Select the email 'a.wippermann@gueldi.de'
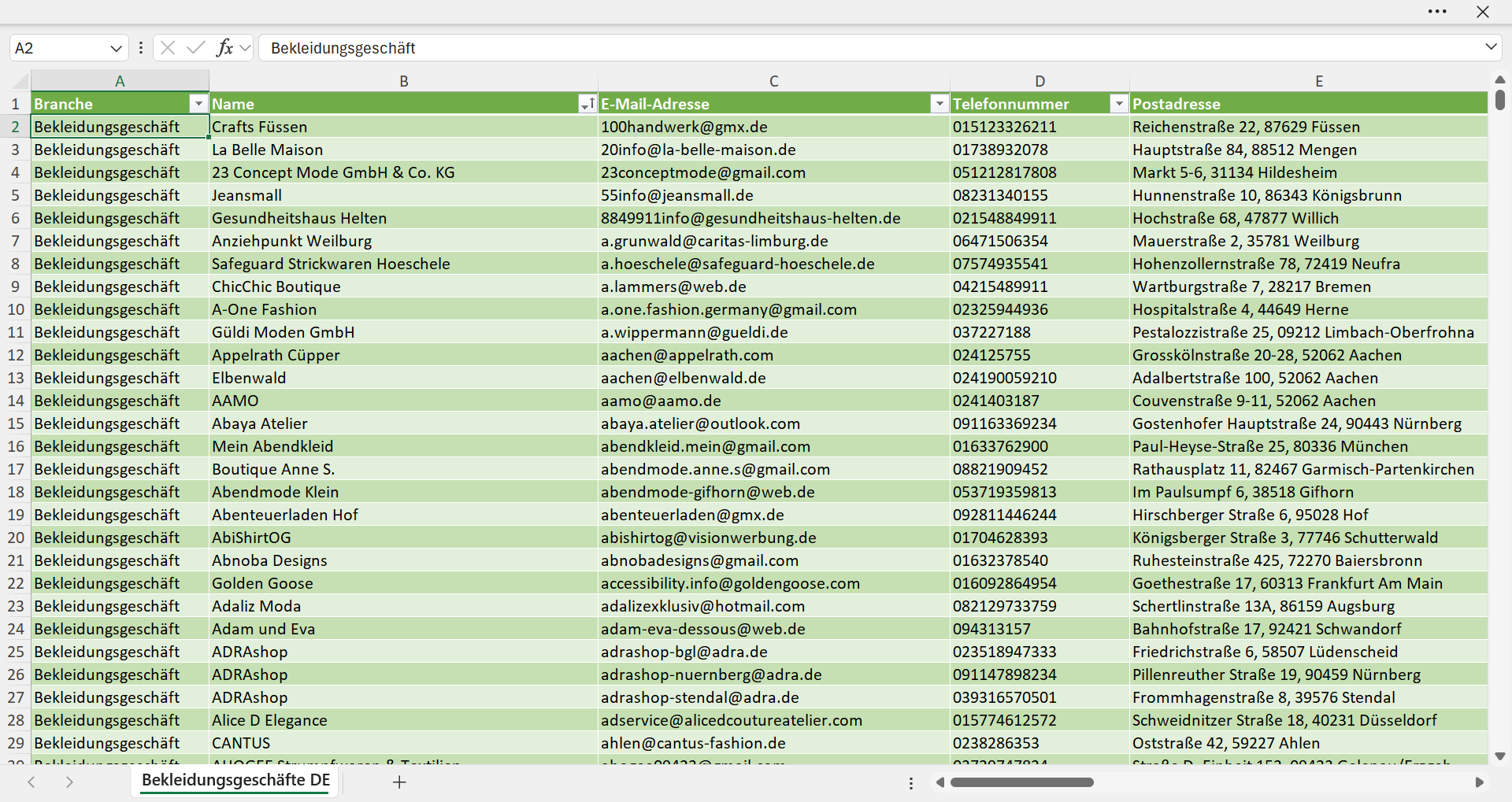Image resolution: width=1512 pixels, height=802 pixels. pyautogui.click(x=774, y=332)
